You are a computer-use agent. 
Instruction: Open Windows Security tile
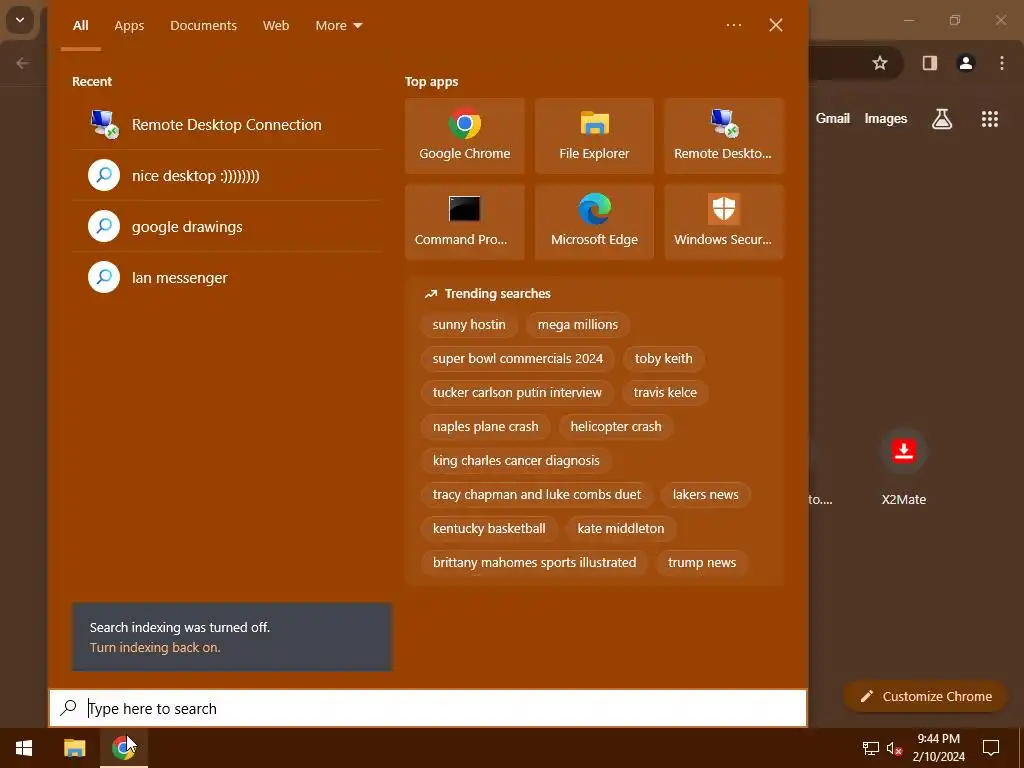(724, 222)
